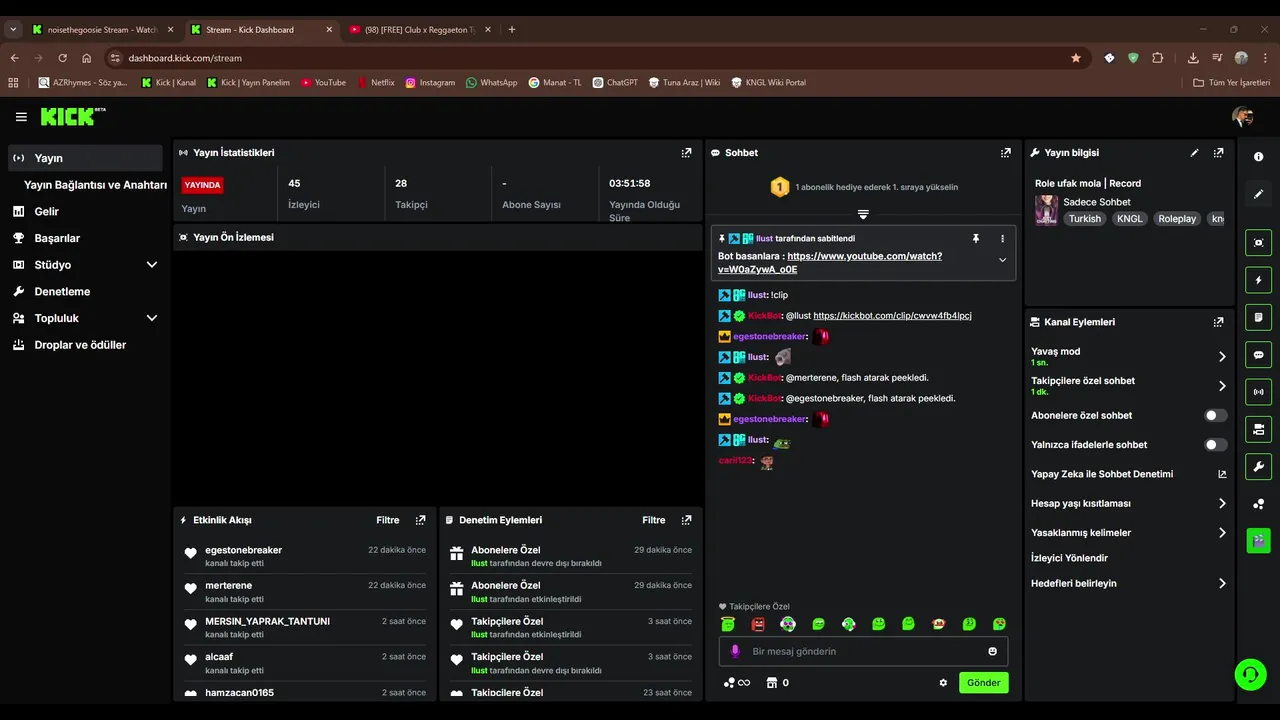Toggle the lightning activity widget in the right sidebar
Screen dimensions: 1280x720
(1258, 280)
